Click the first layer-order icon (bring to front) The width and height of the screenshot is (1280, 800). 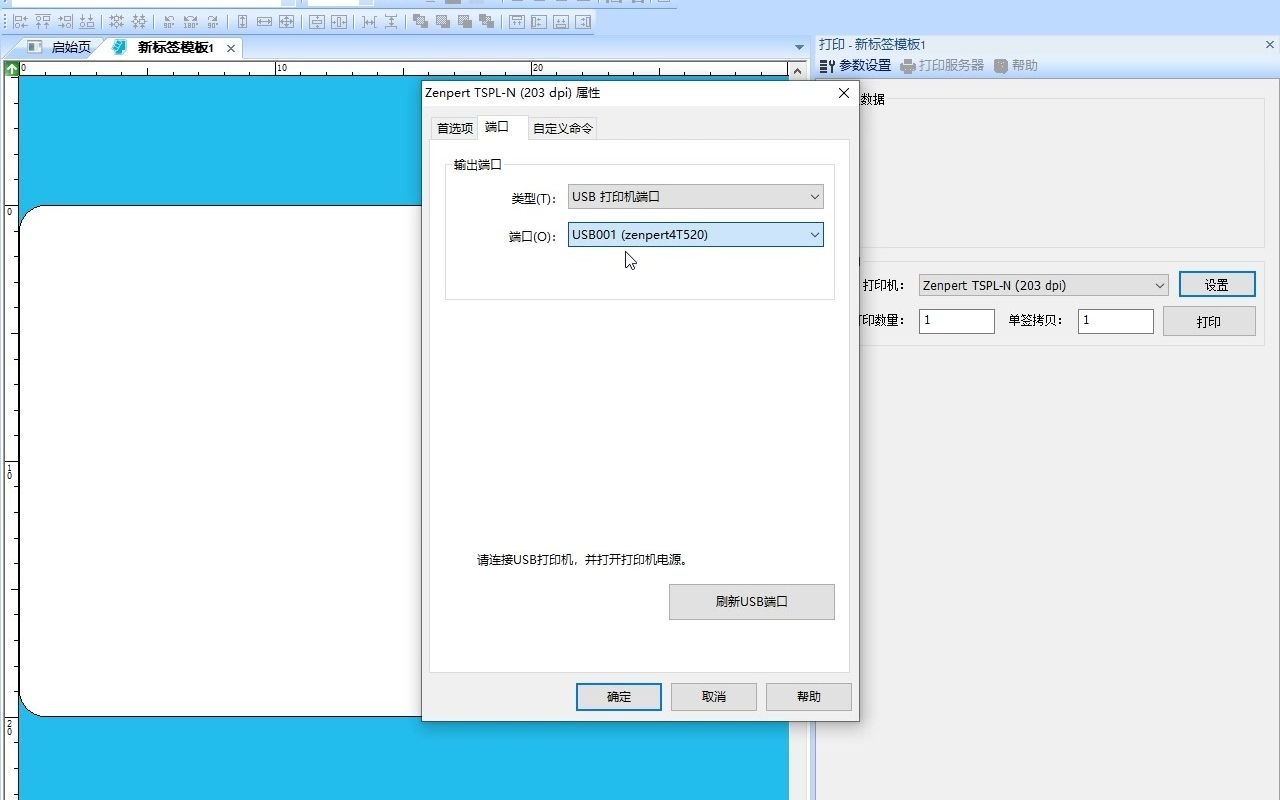coord(420,21)
